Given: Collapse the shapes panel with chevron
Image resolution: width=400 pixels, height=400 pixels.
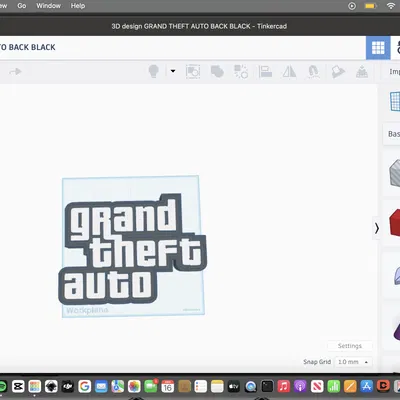Looking at the screenshot, I should 377,228.
